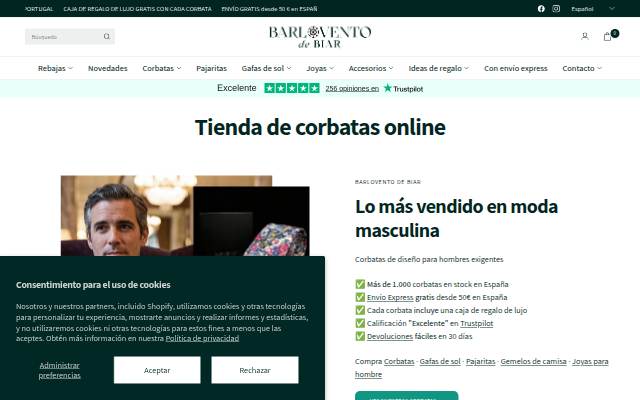Screen dimensions: 640x400
Task: Click the Trustpilot logo in banner
Action: 403,89
